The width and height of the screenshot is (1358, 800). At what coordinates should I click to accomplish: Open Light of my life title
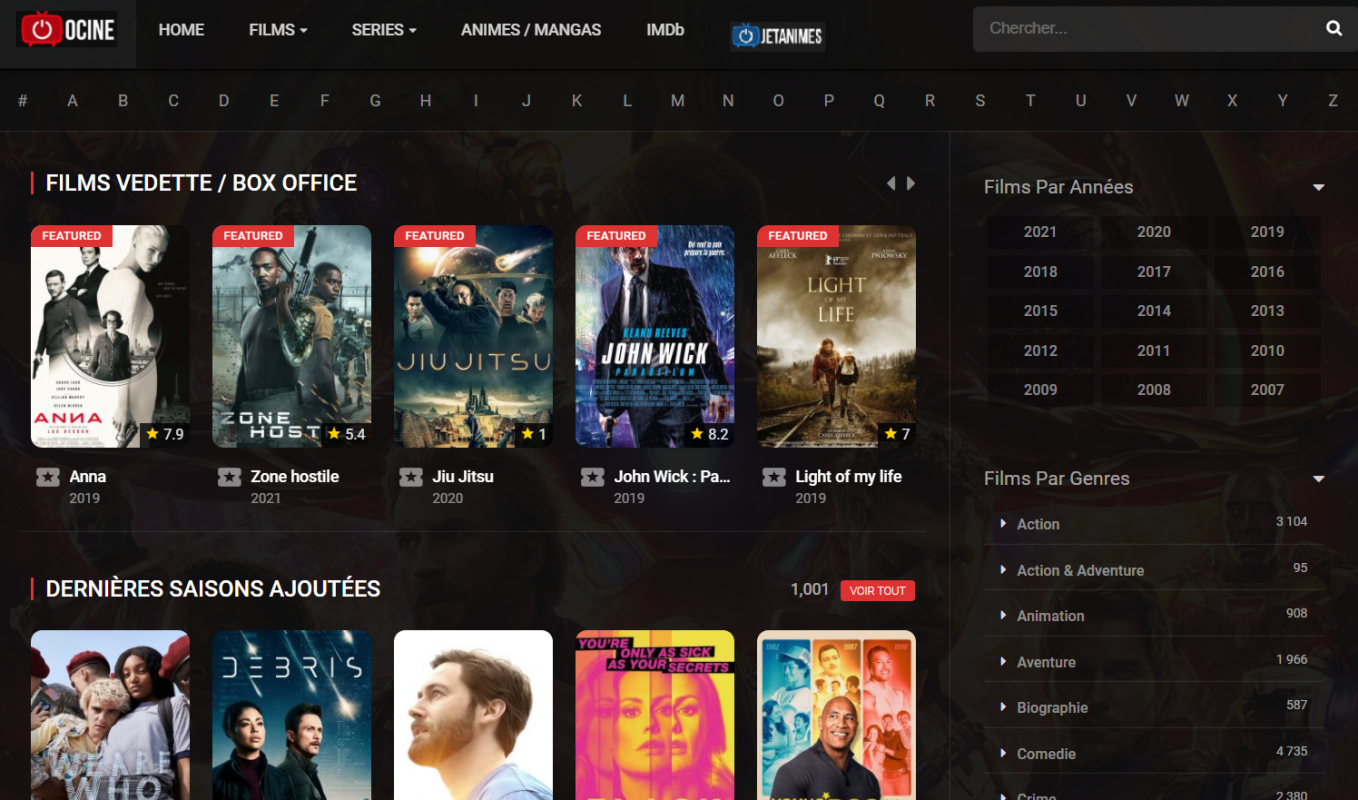point(849,477)
